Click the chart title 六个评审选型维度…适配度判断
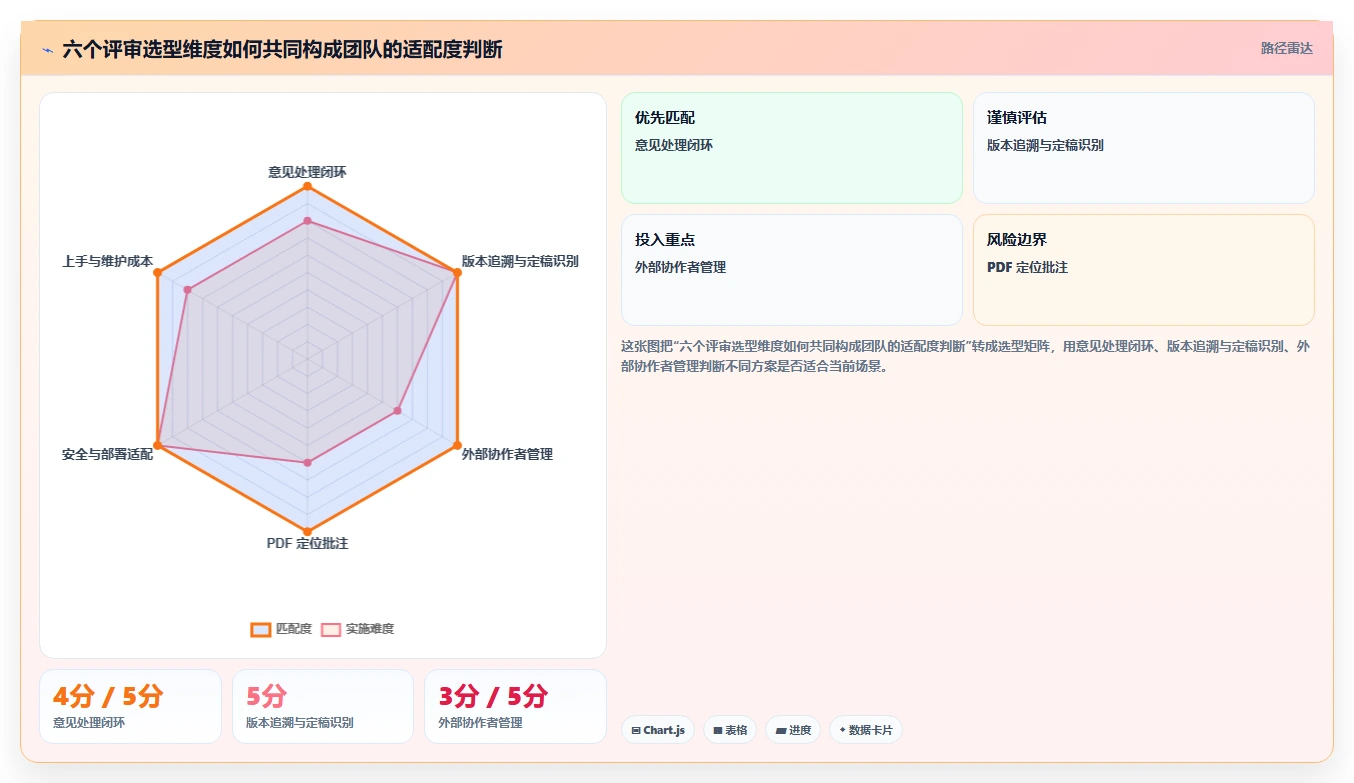1354x783 pixels. coord(282,49)
